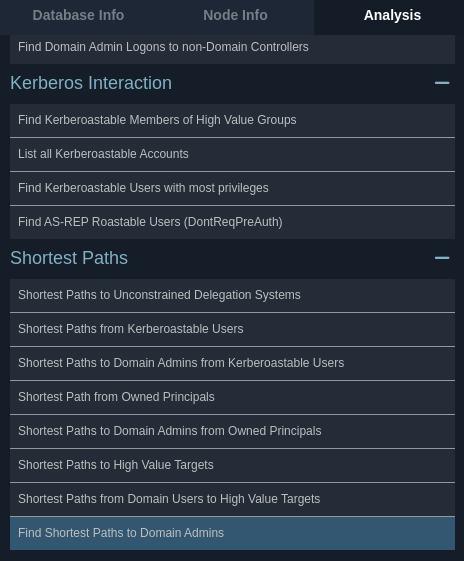The height and width of the screenshot is (561, 464).
Task: Choose Shortest Paths to High Value Targets
Action: pos(233,465)
